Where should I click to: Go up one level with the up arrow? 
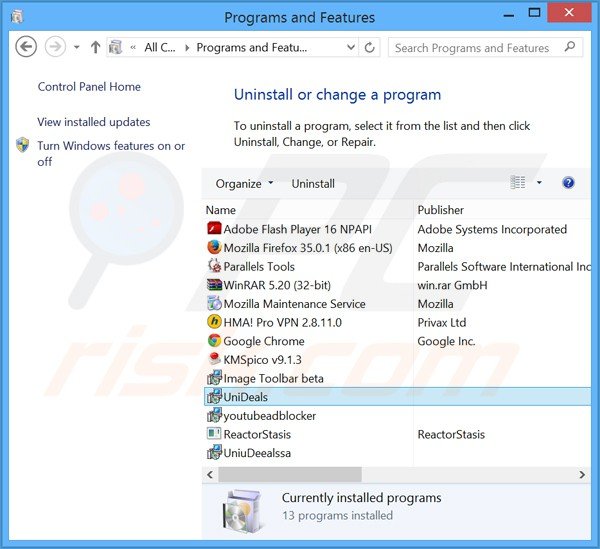[x=95, y=47]
